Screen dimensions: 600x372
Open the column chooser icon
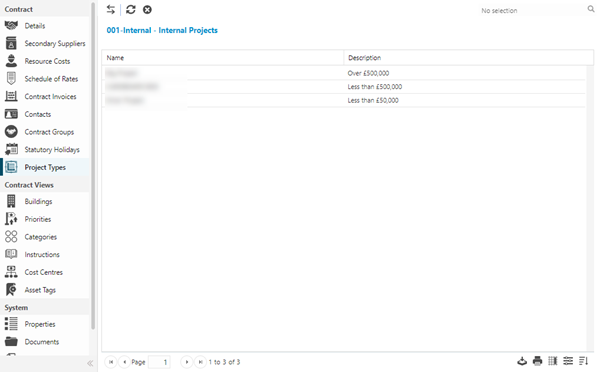(553, 361)
